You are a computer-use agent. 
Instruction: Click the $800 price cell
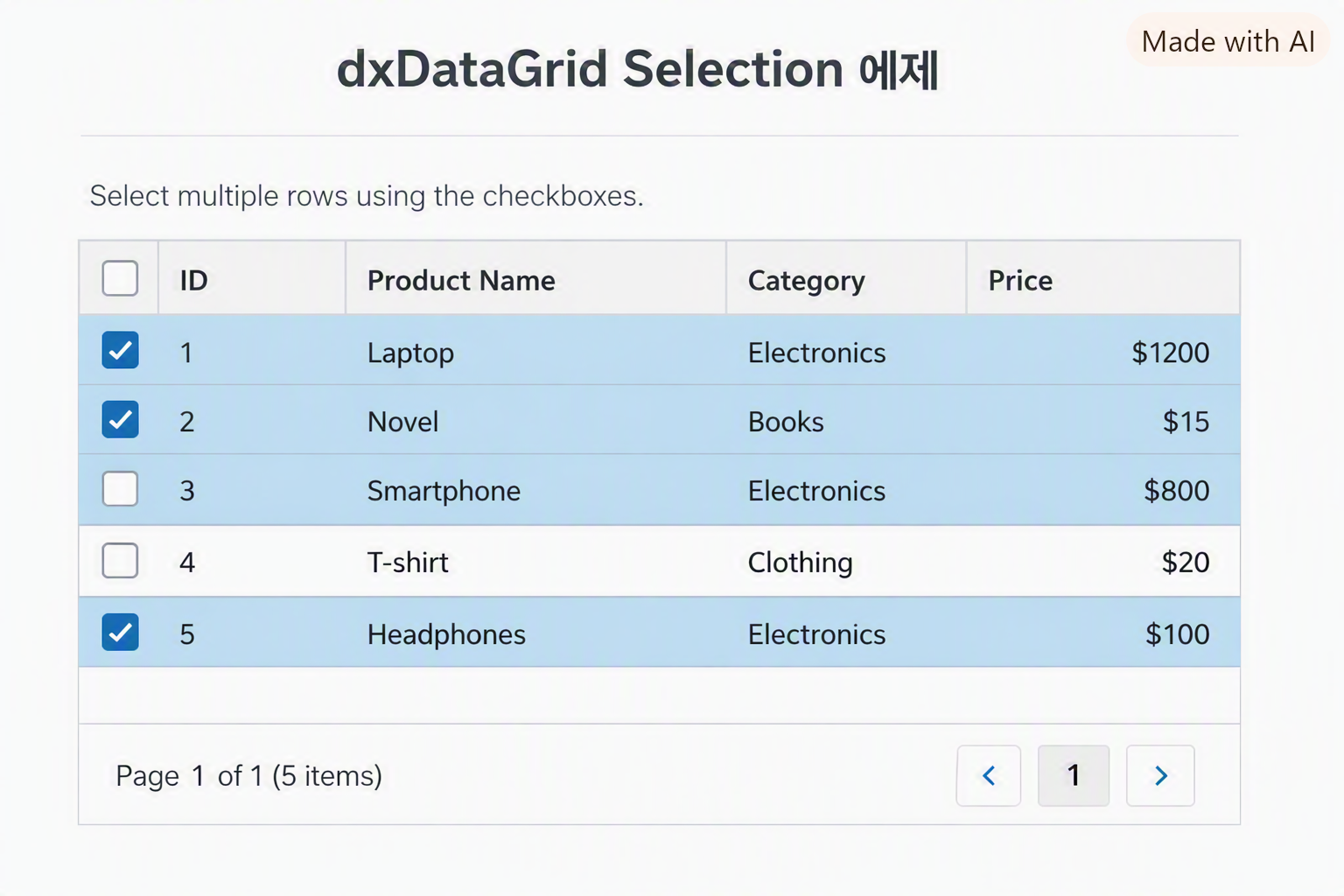click(x=1102, y=490)
